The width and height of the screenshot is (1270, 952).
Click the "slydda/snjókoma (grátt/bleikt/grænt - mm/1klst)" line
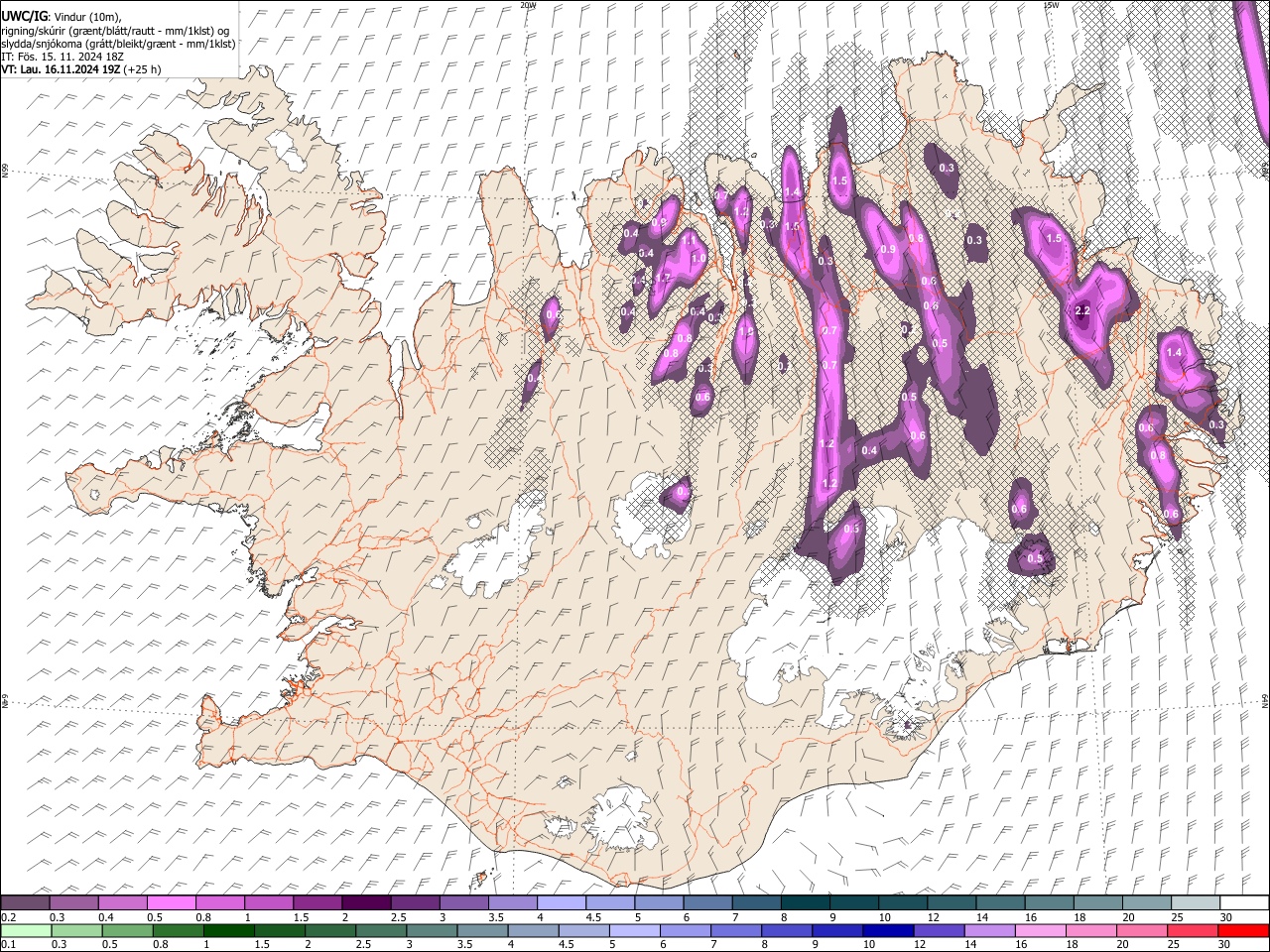pos(118,44)
